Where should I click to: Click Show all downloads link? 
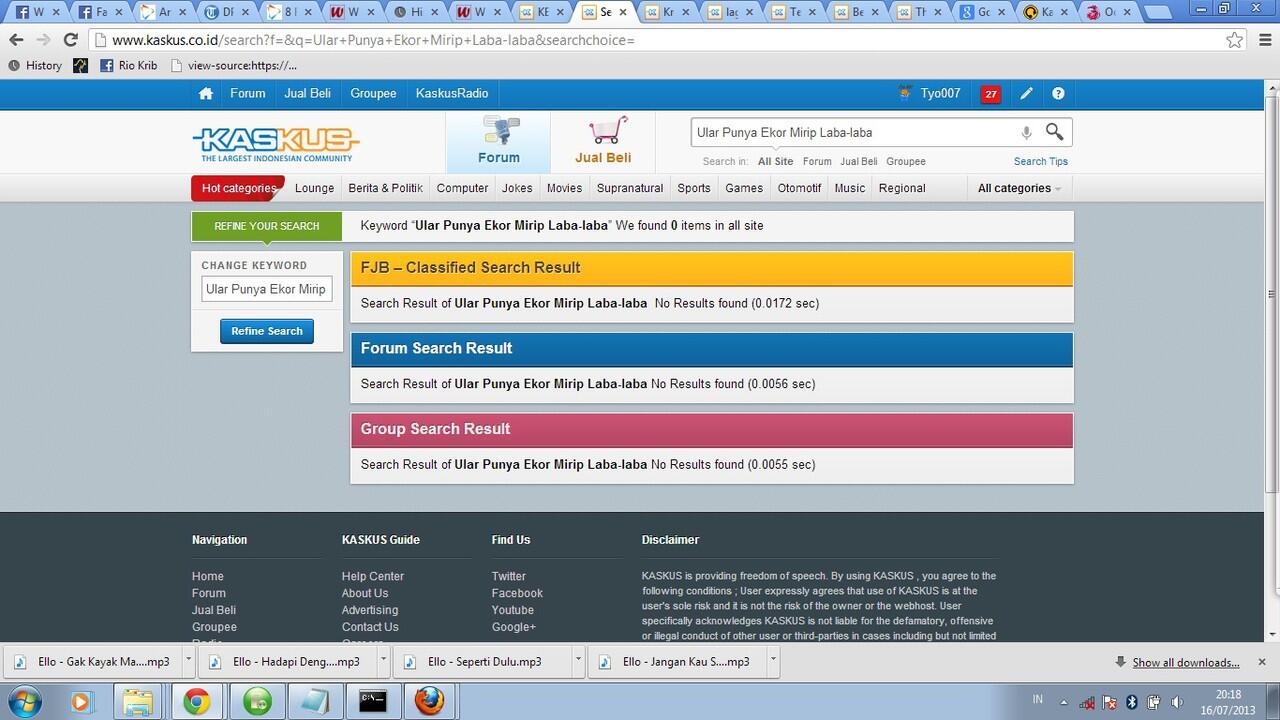pyautogui.click(x=1186, y=662)
